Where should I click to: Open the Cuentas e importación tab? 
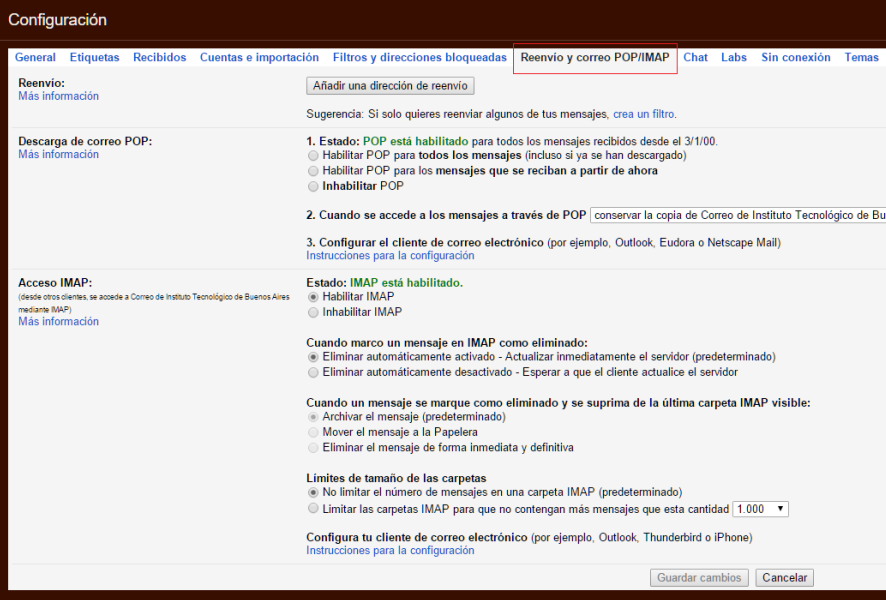tap(259, 58)
